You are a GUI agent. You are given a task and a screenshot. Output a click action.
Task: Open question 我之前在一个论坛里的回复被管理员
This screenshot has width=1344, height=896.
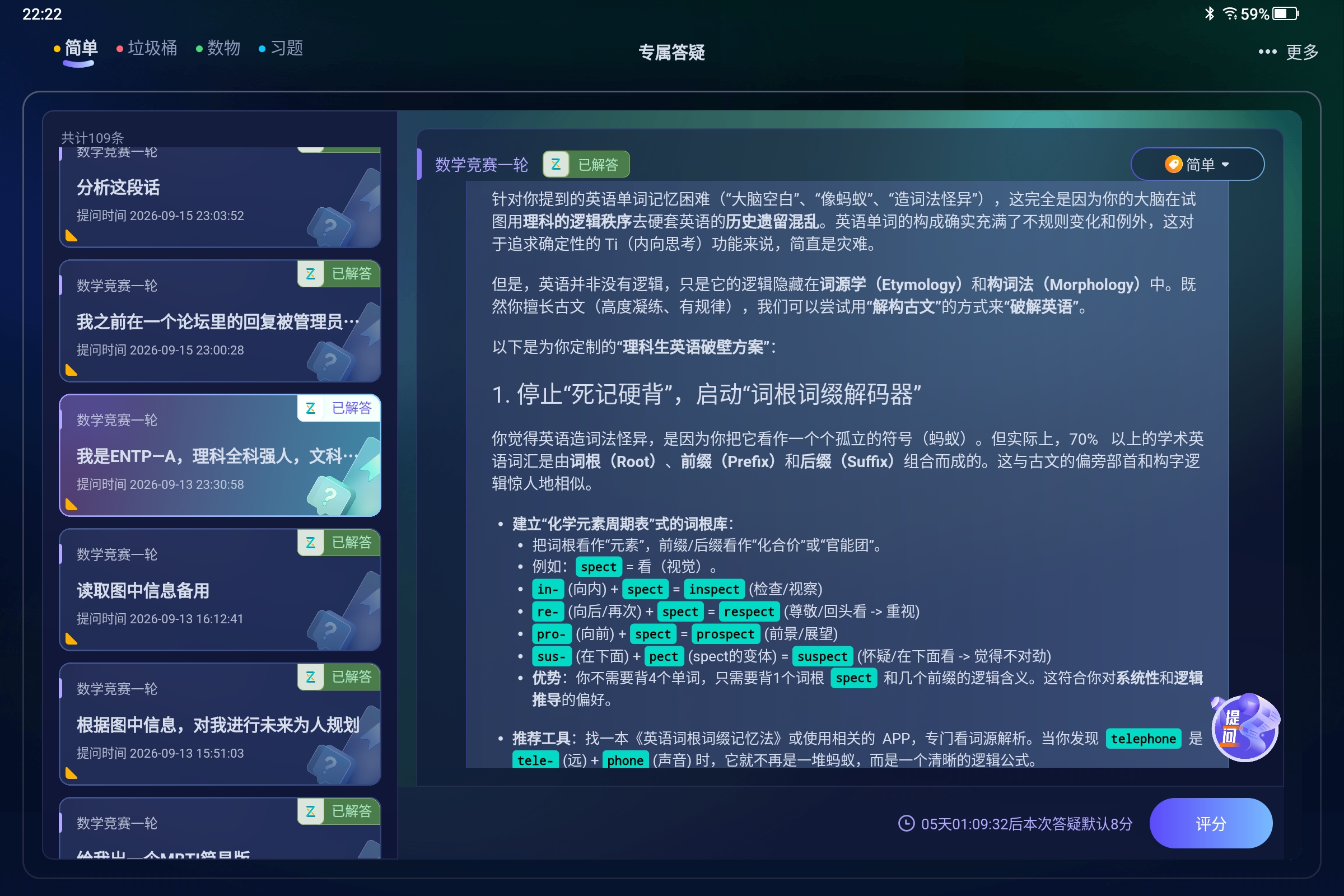220,321
